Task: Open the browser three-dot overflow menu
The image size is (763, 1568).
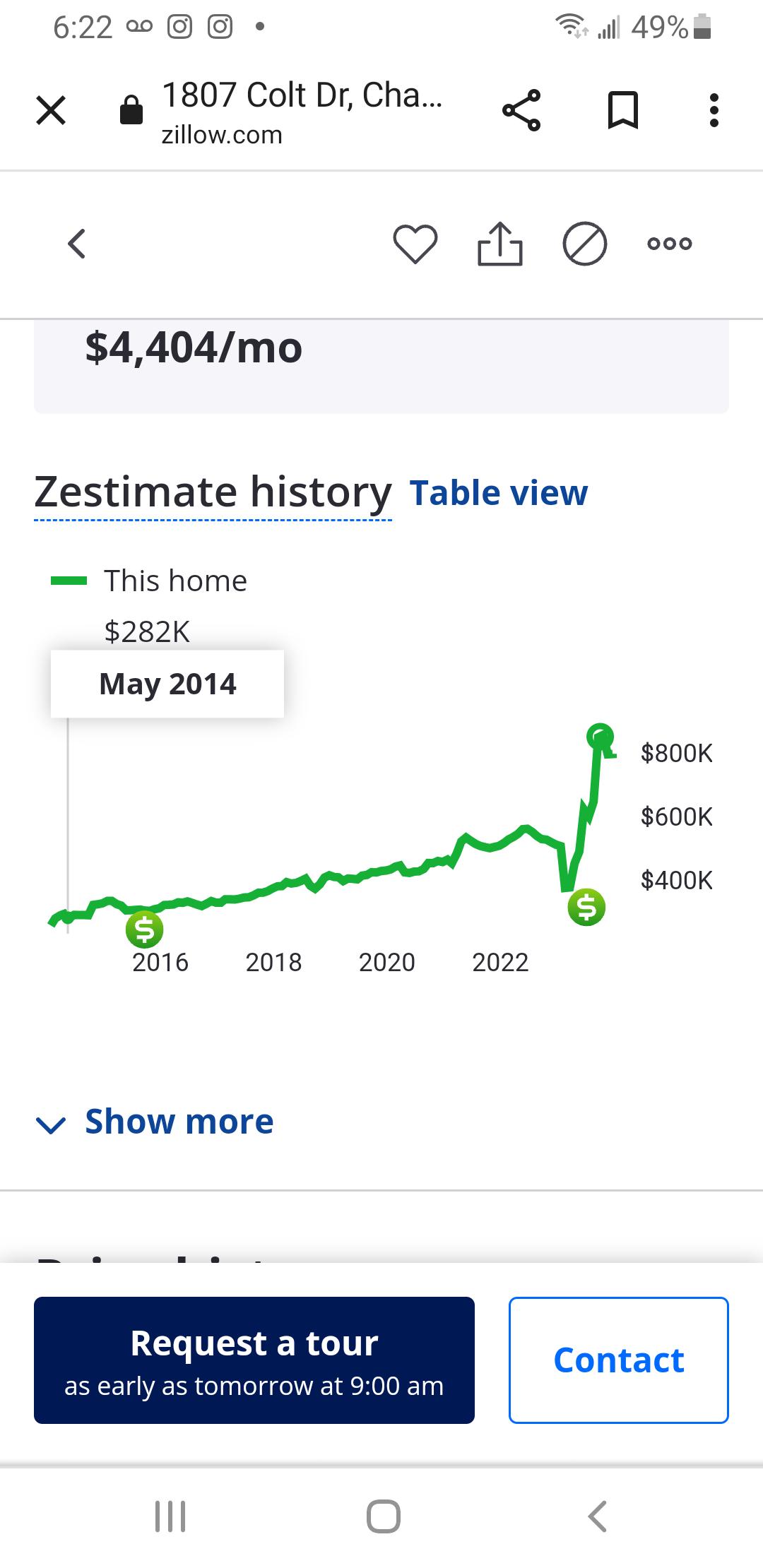Action: (x=714, y=110)
